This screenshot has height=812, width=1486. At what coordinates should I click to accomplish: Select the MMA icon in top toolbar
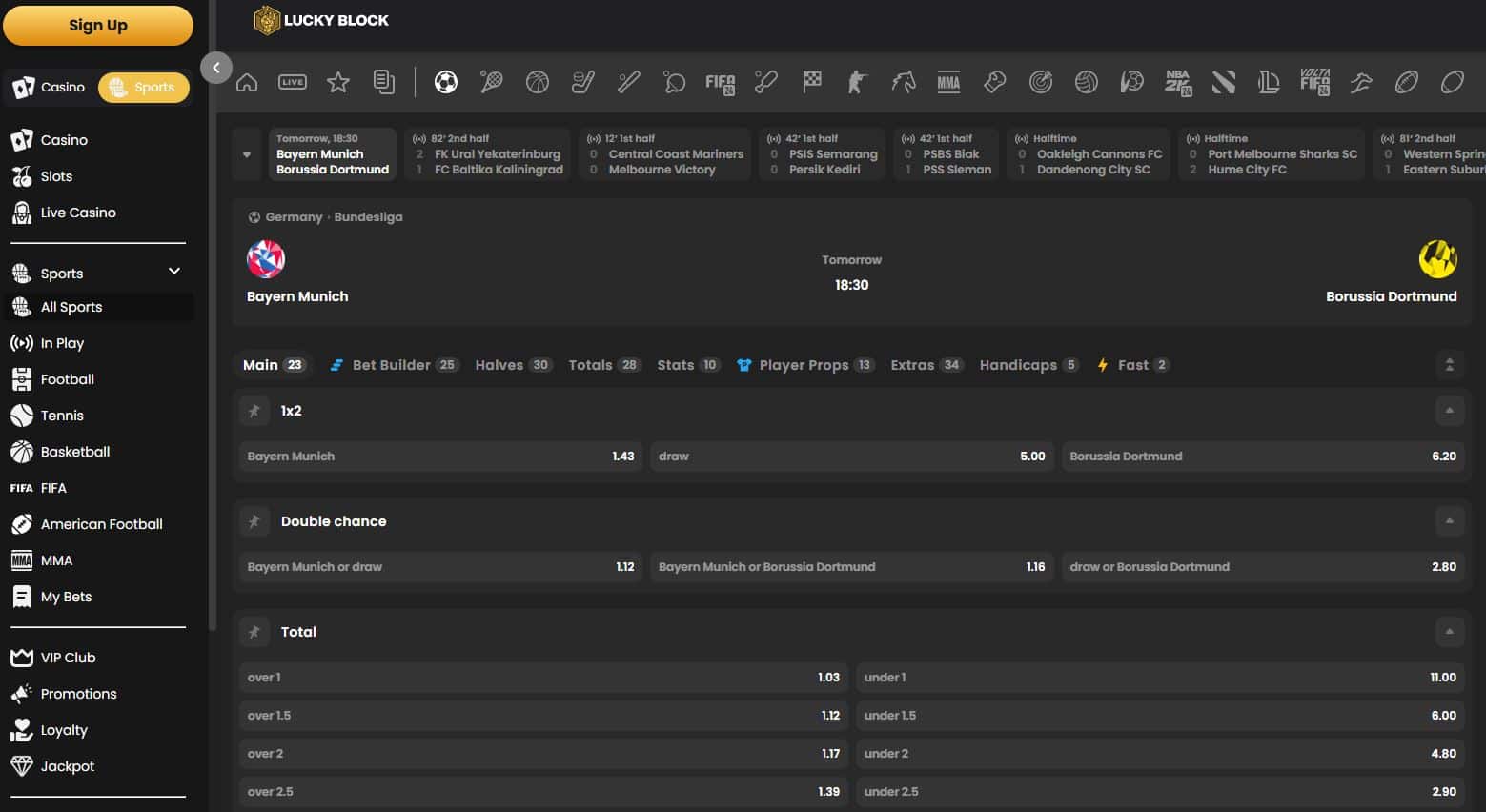coord(949,83)
